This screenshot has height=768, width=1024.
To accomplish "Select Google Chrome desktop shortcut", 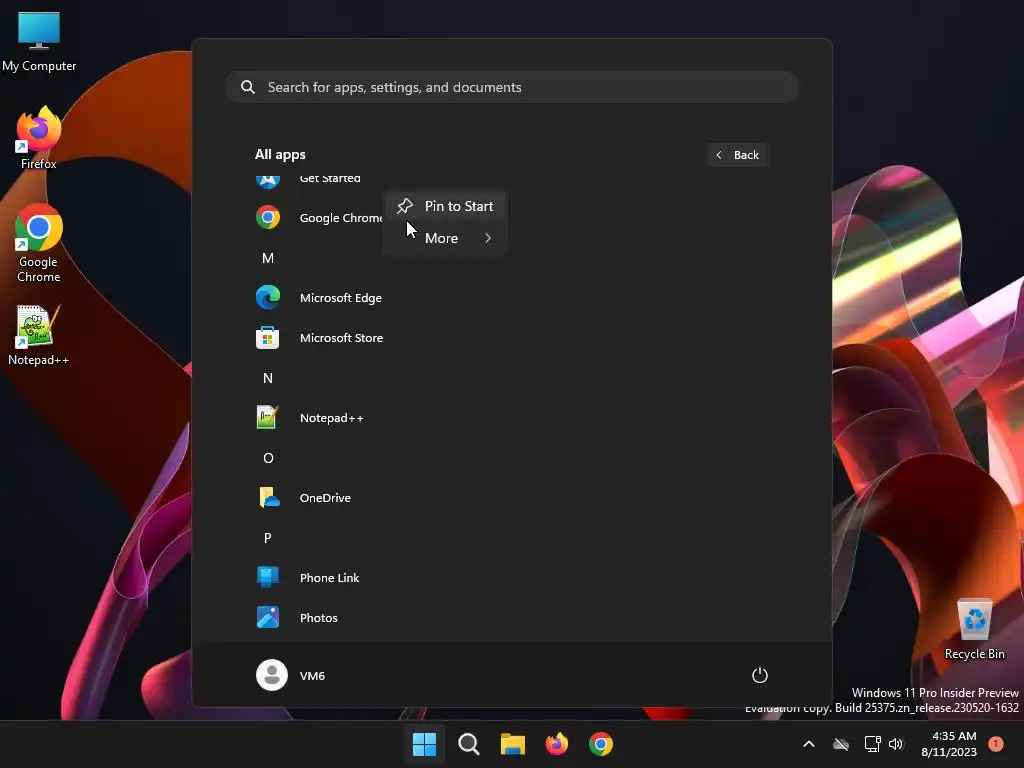I will click(39, 243).
